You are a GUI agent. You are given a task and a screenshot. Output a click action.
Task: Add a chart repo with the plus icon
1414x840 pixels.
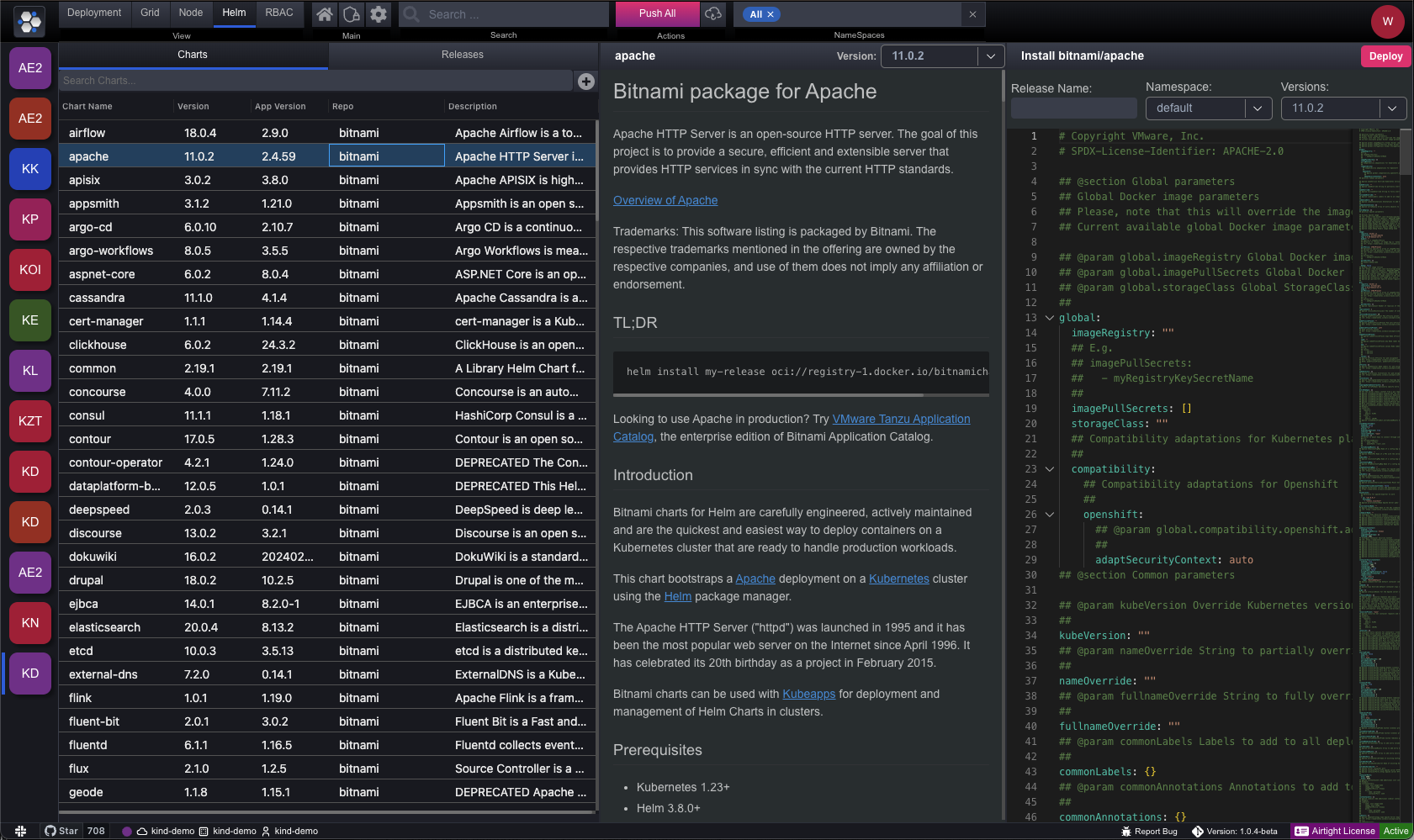tap(586, 81)
